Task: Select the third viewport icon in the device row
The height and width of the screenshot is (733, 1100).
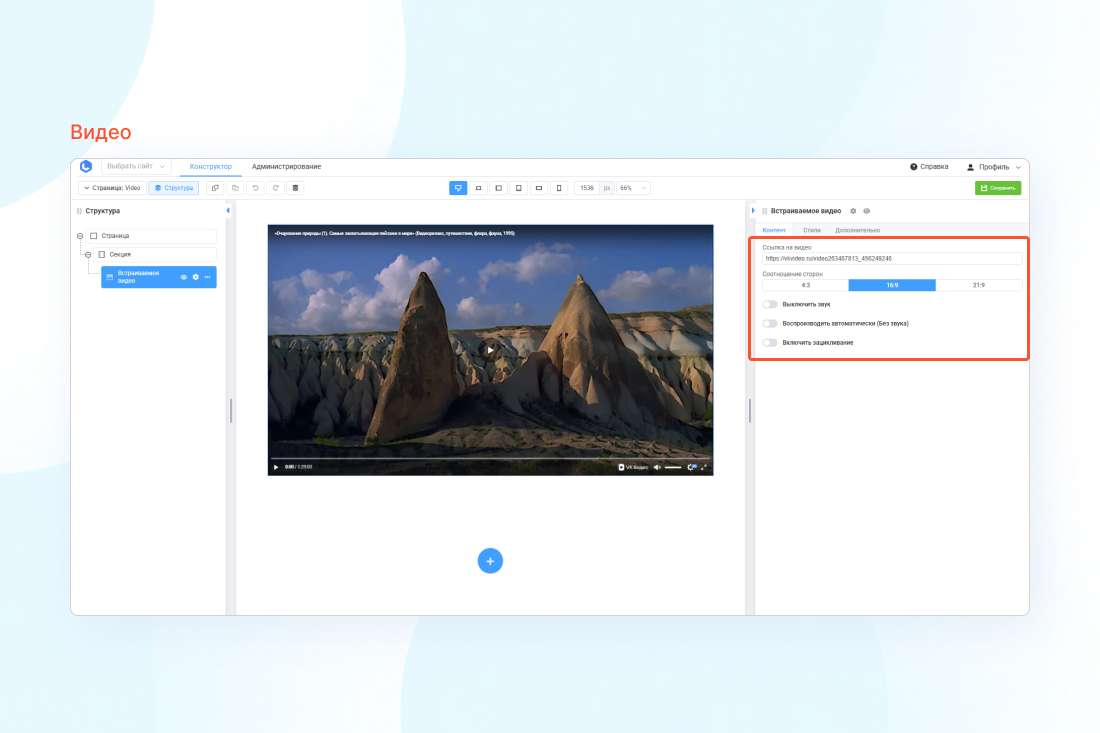Action: (x=499, y=188)
